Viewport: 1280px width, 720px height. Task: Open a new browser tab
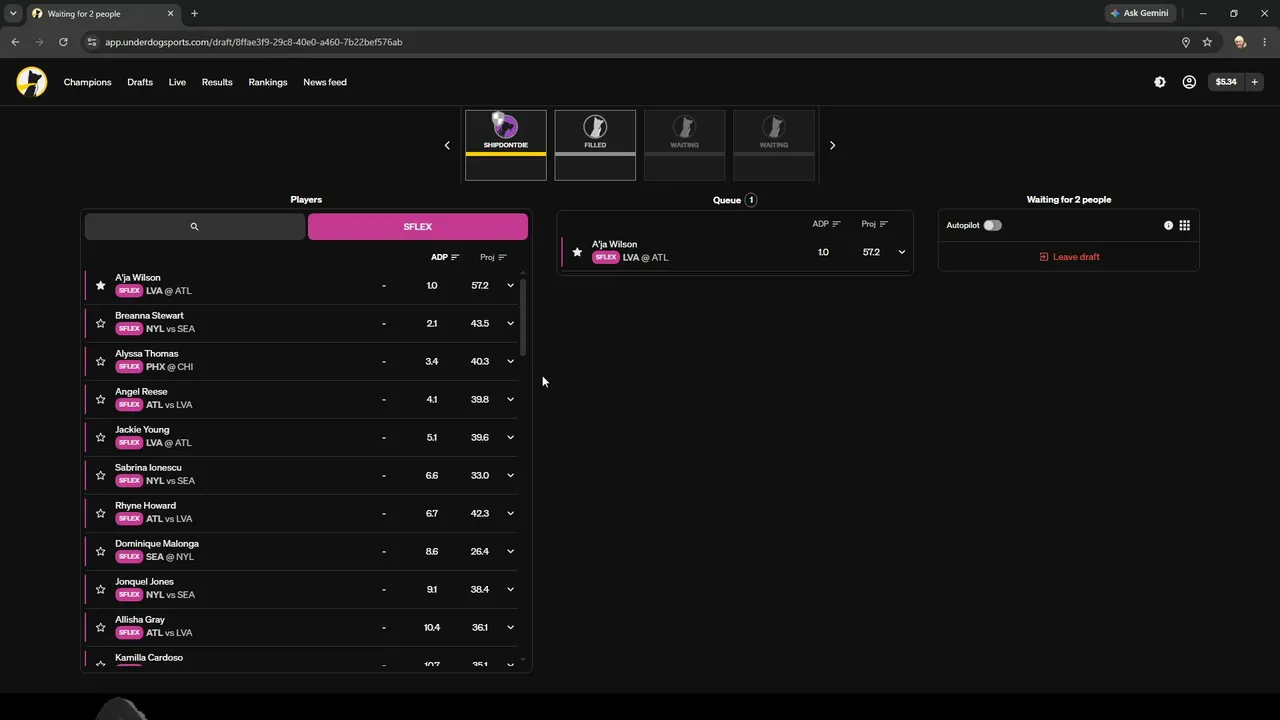point(194,13)
